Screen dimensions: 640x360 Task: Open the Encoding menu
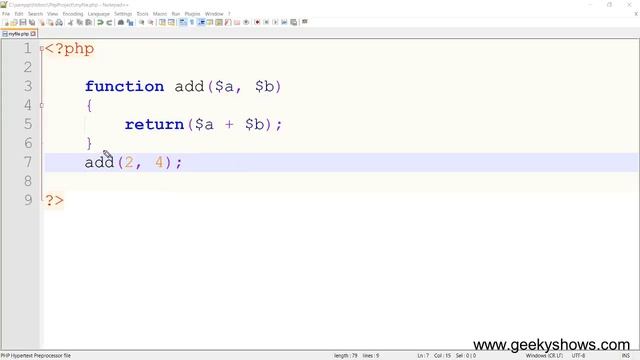pyautogui.click(x=73, y=14)
